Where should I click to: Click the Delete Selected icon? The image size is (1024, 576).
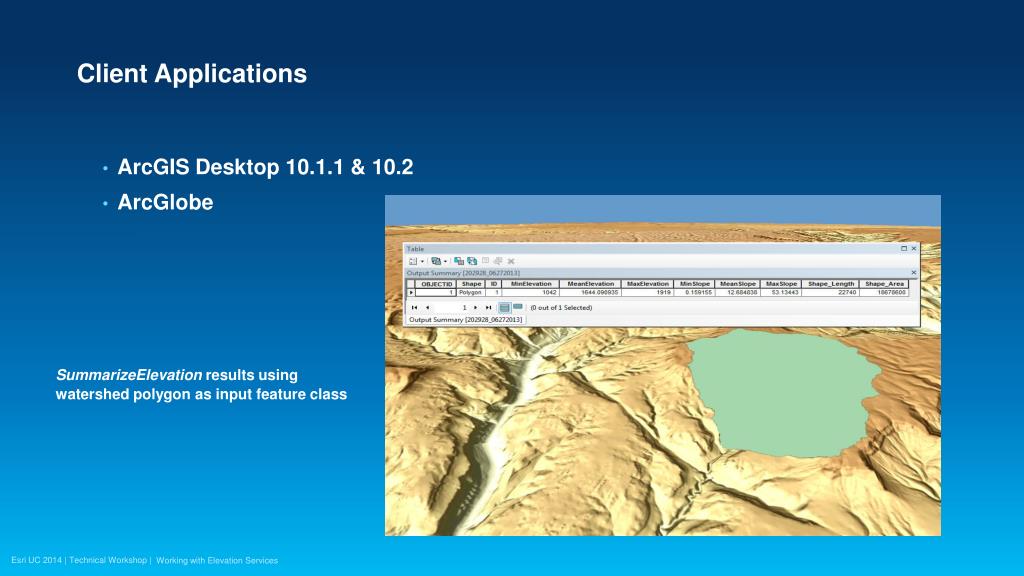(x=511, y=261)
